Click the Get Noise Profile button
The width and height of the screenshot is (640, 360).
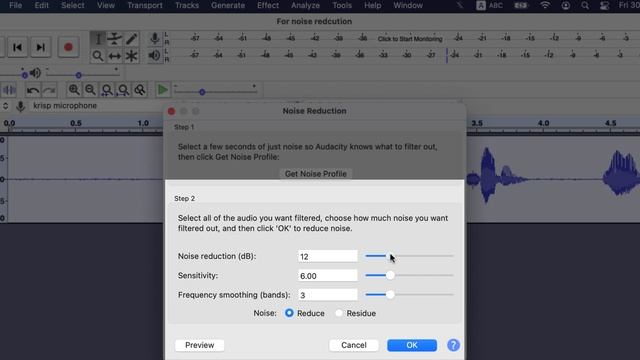coord(316,174)
